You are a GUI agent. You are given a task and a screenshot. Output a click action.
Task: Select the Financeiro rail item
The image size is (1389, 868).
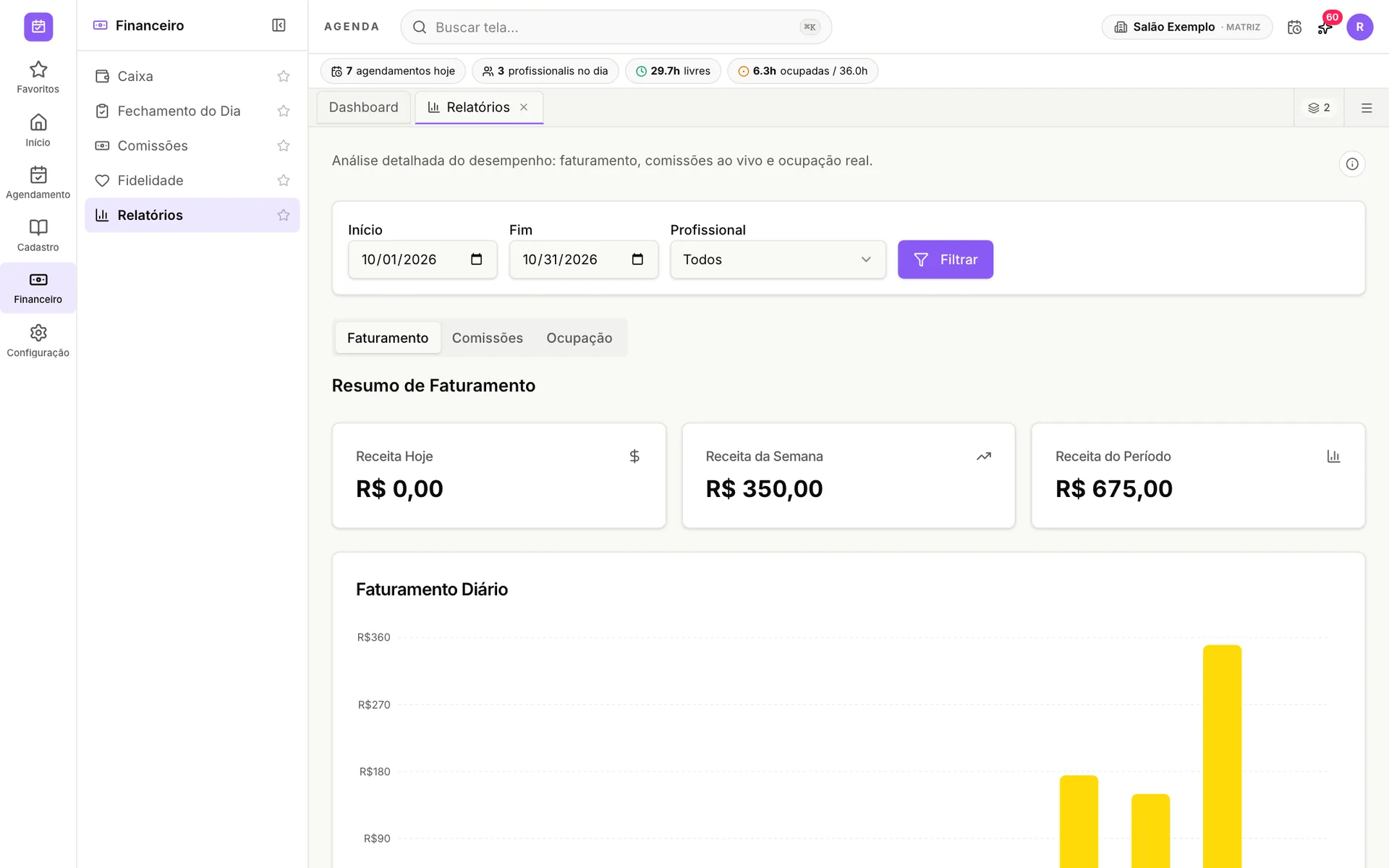[38, 288]
